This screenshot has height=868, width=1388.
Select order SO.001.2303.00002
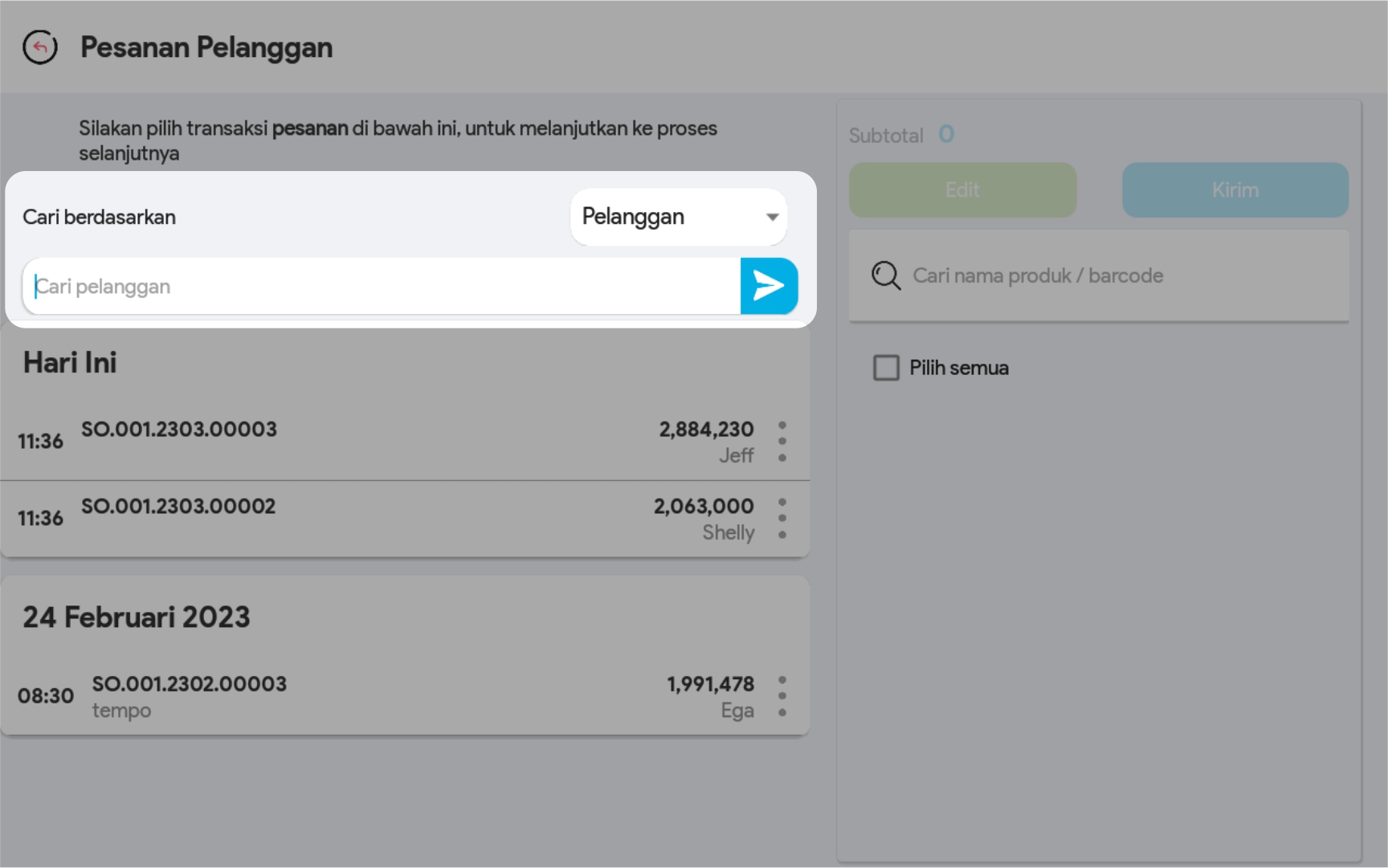click(178, 507)
